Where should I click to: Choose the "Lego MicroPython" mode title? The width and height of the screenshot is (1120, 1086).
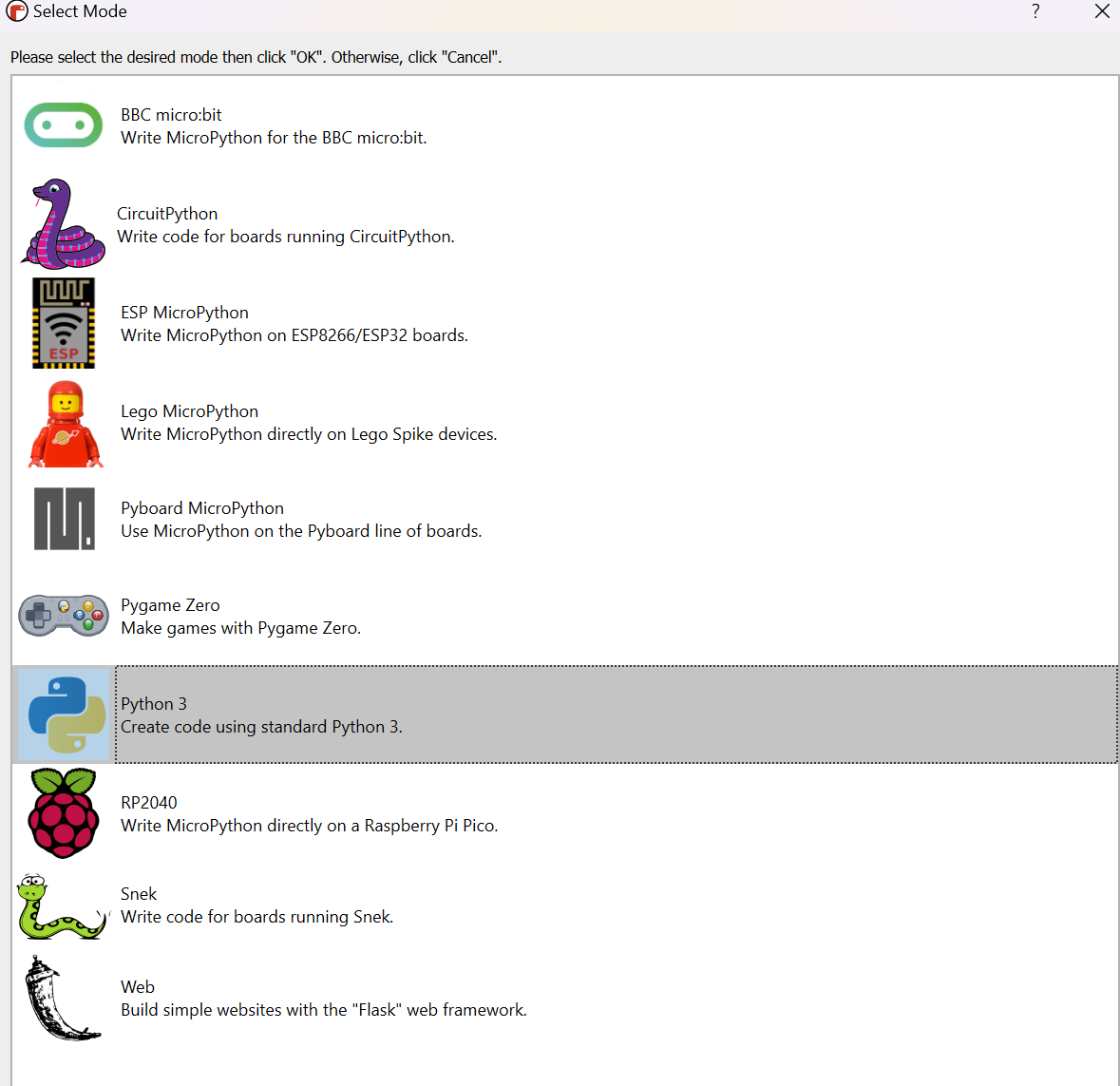click(189, 411)
